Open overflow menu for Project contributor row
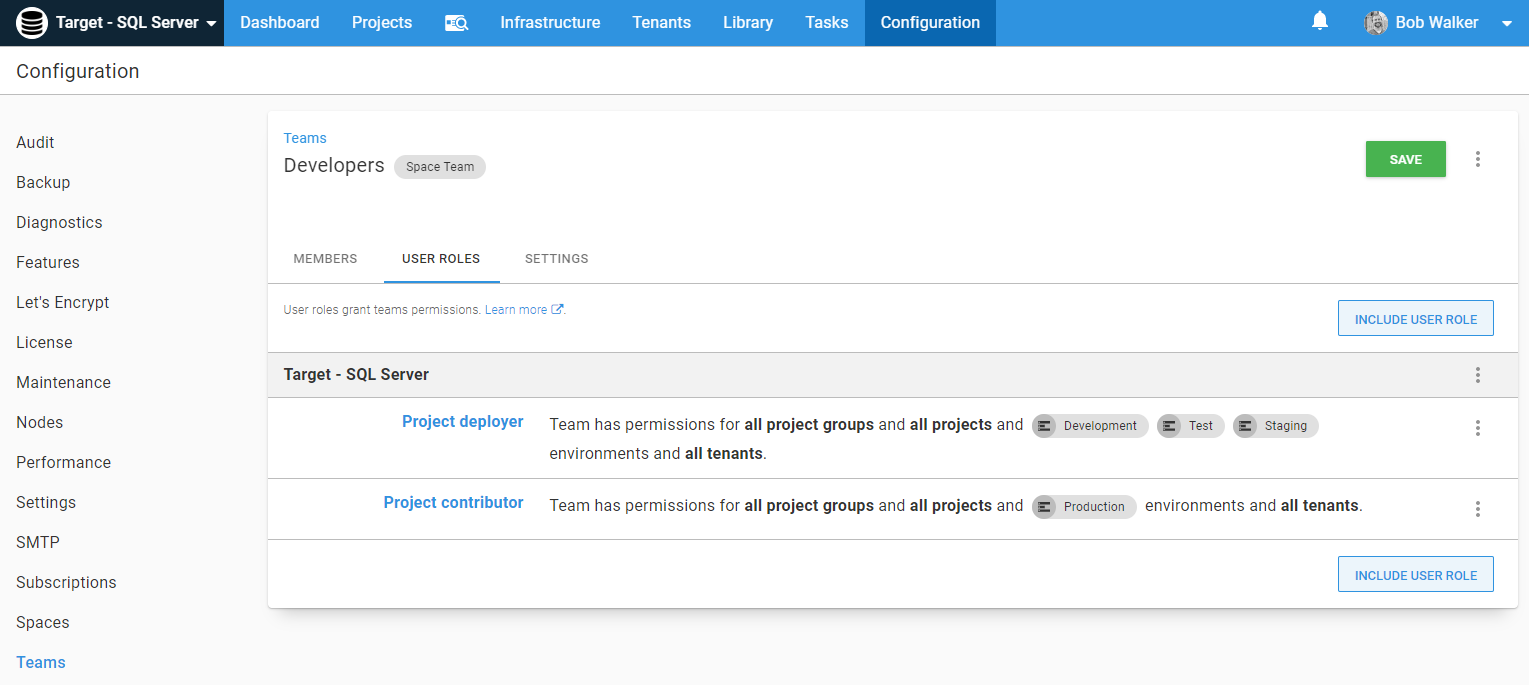 [1477, 509]
